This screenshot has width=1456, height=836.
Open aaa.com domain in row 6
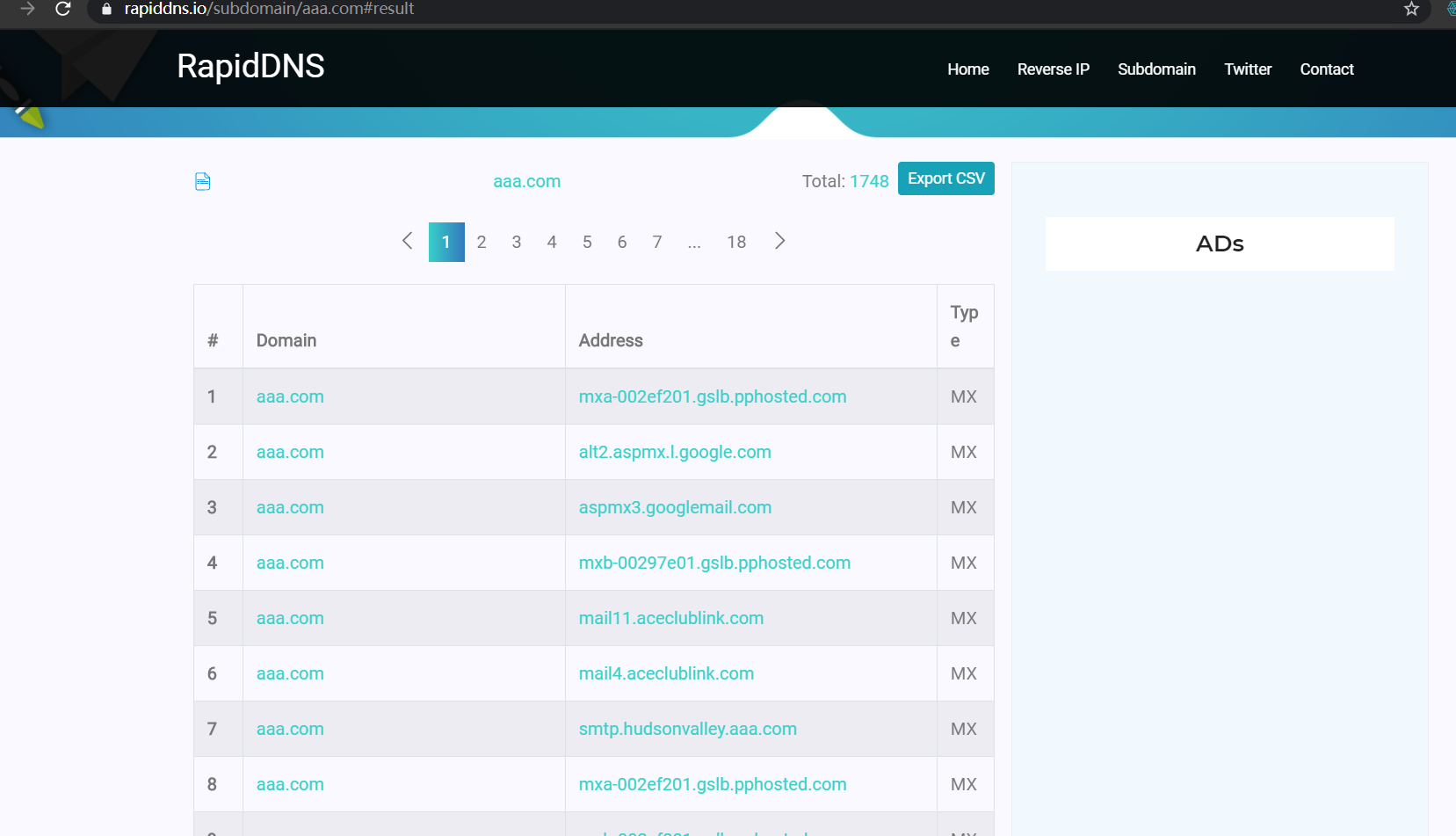290,673
